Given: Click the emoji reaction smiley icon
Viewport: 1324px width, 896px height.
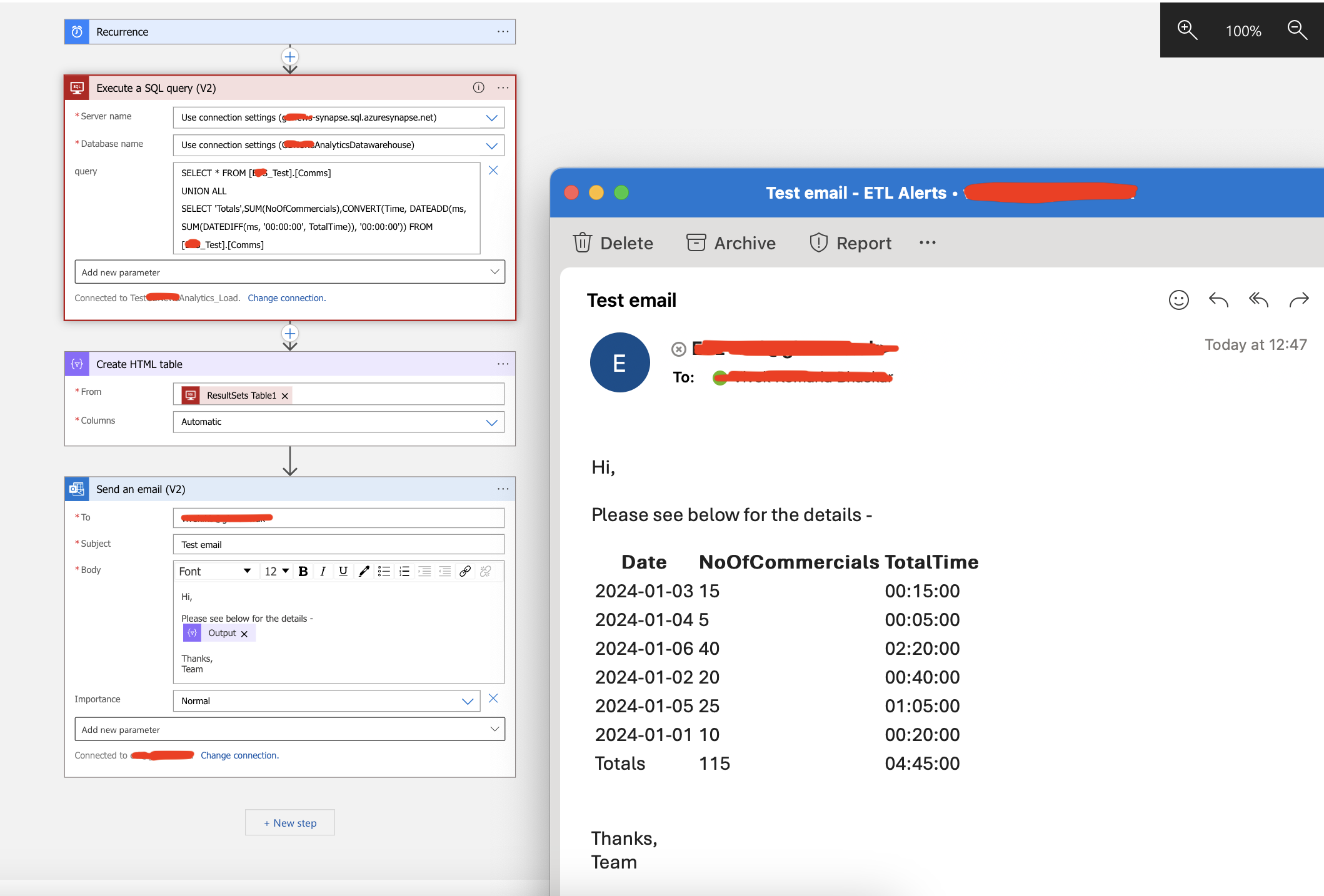Looking at the screenshot, I should (x=1178, y=301).
